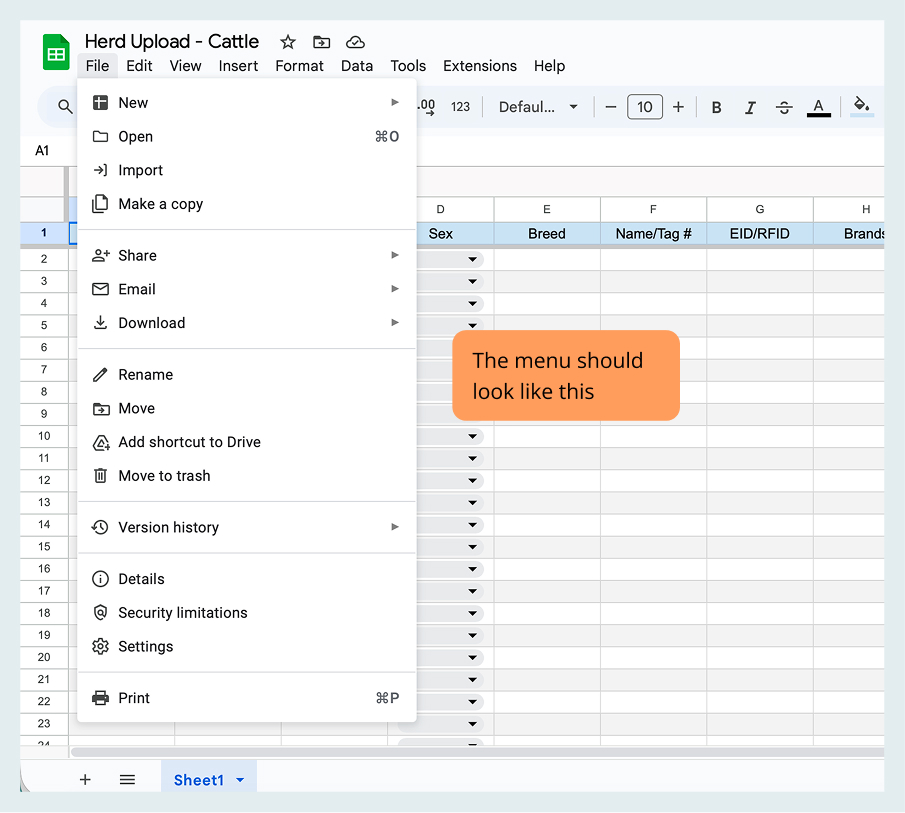
Task: Open the Extensions menu
Action: click(480, 66)
